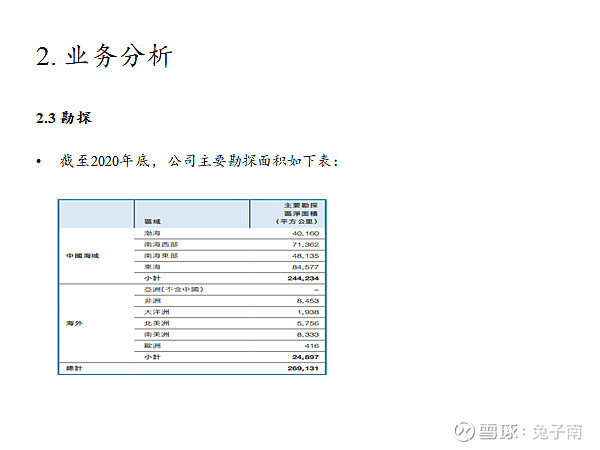Click the subtotal value "24,897"
The image size is (600, 450).
tap(305, 357)
